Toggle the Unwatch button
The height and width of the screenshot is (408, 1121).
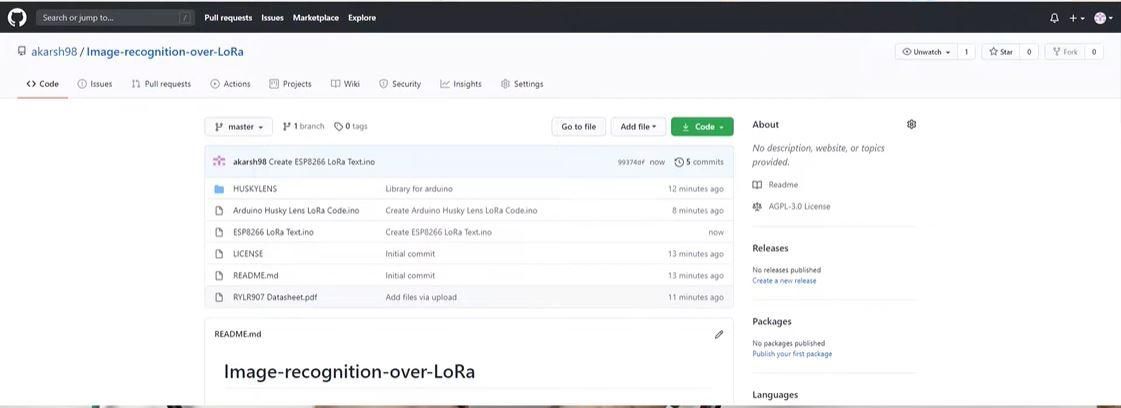point(926,52)
